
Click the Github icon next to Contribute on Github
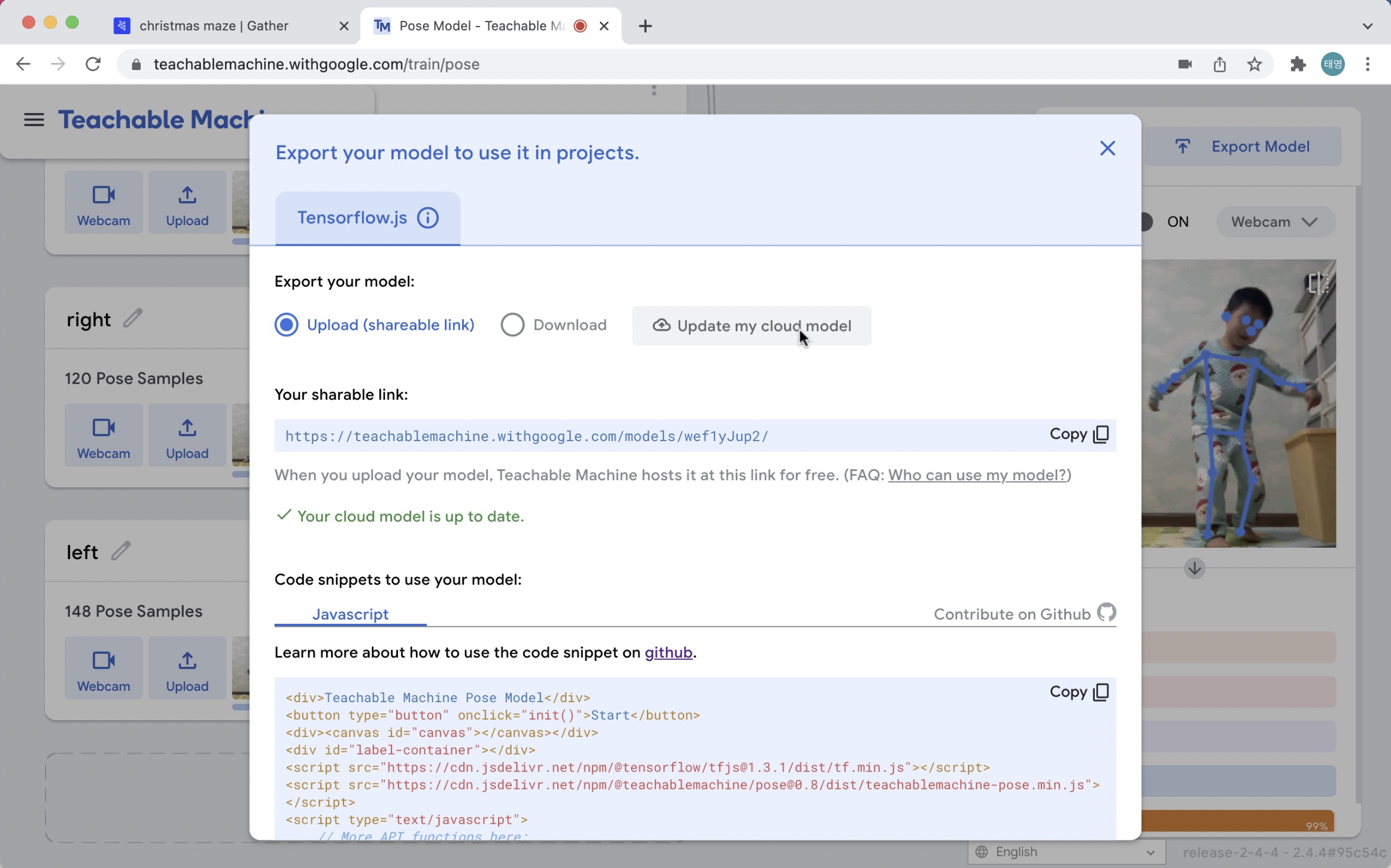tap(1106, 612)
